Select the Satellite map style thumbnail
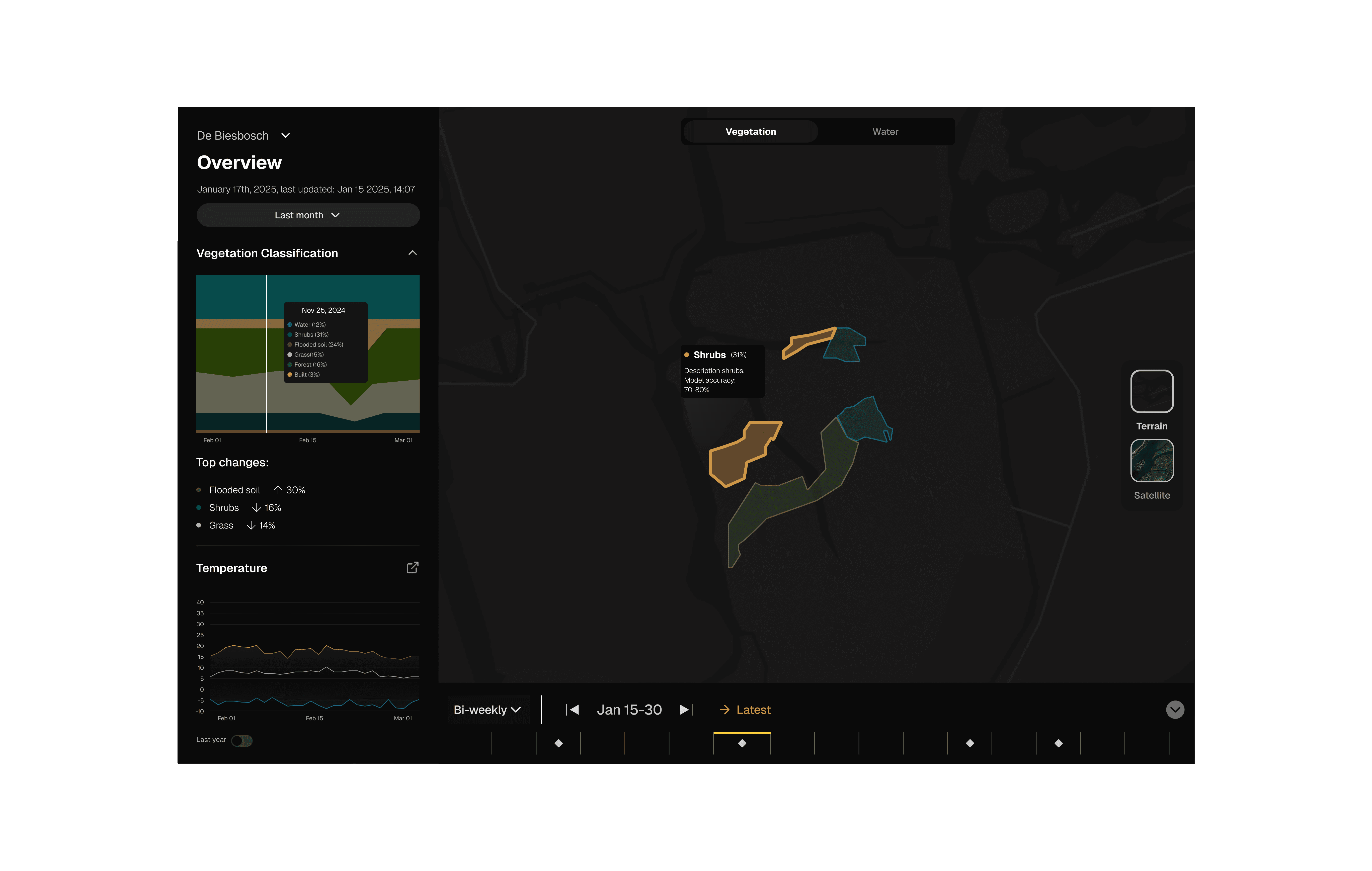The width and height of the screenshot is (1372, 871). click(x=1152, y=460)
